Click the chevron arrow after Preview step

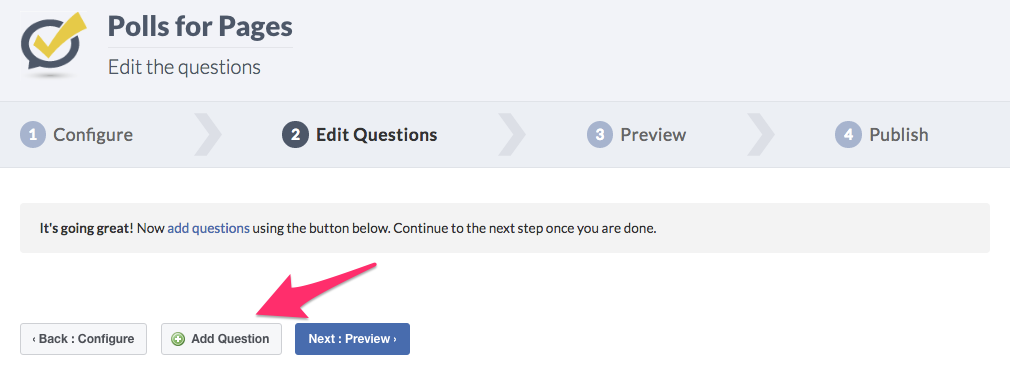click(760, 135)
